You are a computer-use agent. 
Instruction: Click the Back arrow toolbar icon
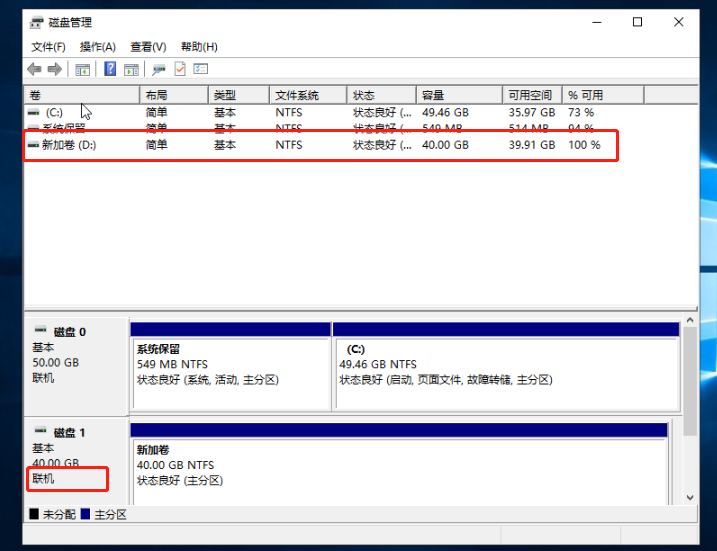(34, 69)
